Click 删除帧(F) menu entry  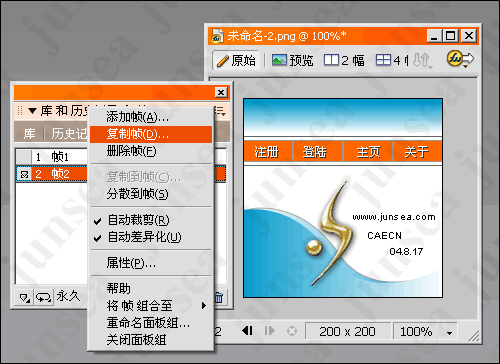coord(151,151)
